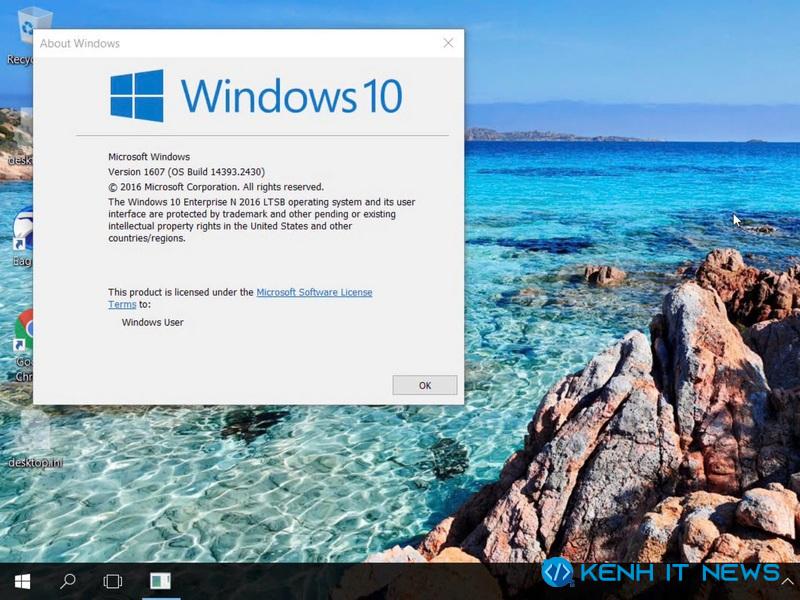The height and width of the screenshot is (600, 800).
Task: Select the desktop.ini file icon at bottom
Action: 36,440
